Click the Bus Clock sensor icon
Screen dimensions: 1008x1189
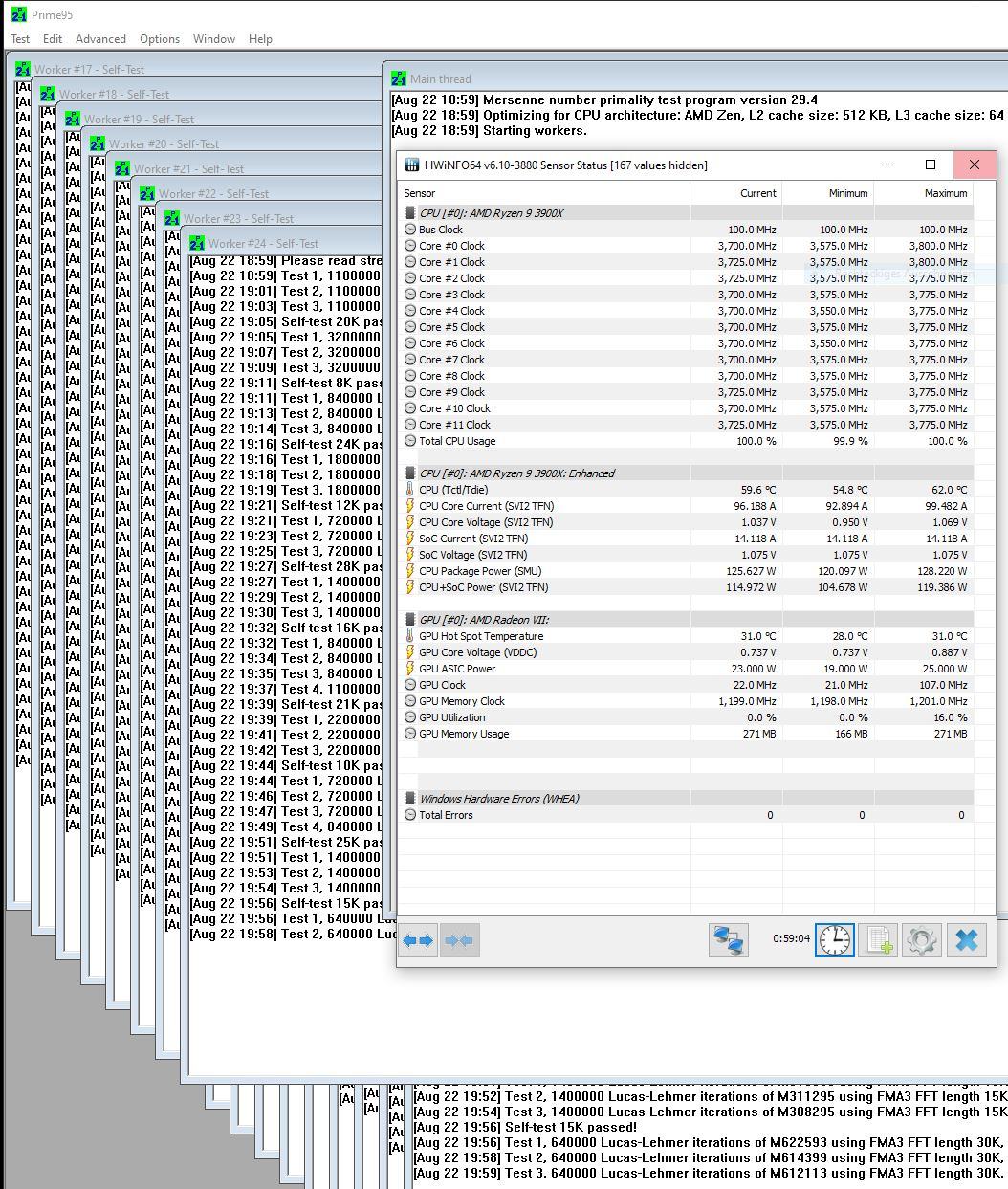410,229
